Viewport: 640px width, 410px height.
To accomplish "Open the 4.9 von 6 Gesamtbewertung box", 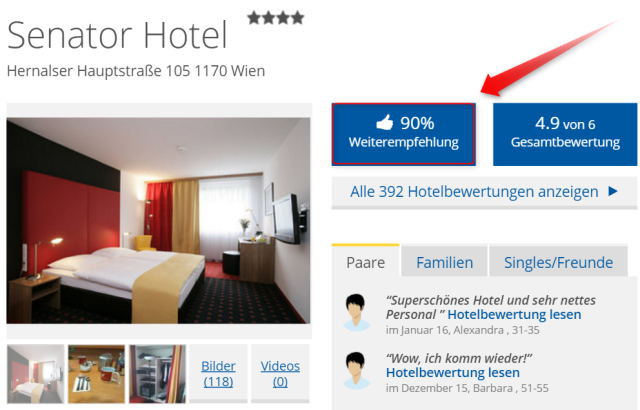I will pos(565,134).
